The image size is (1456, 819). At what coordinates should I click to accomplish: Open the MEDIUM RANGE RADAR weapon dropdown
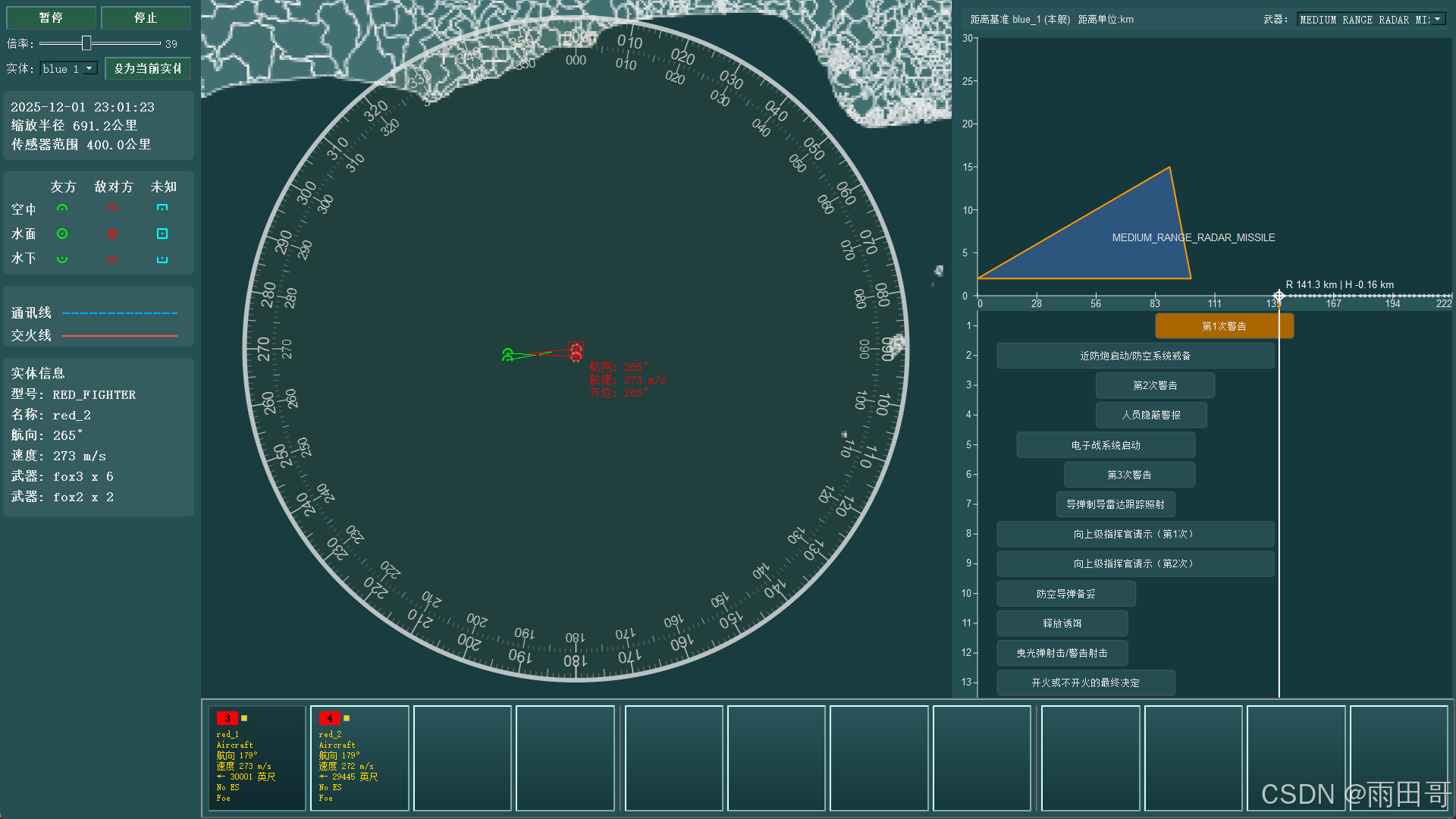pyautogui.click(x=1371, y=20)
